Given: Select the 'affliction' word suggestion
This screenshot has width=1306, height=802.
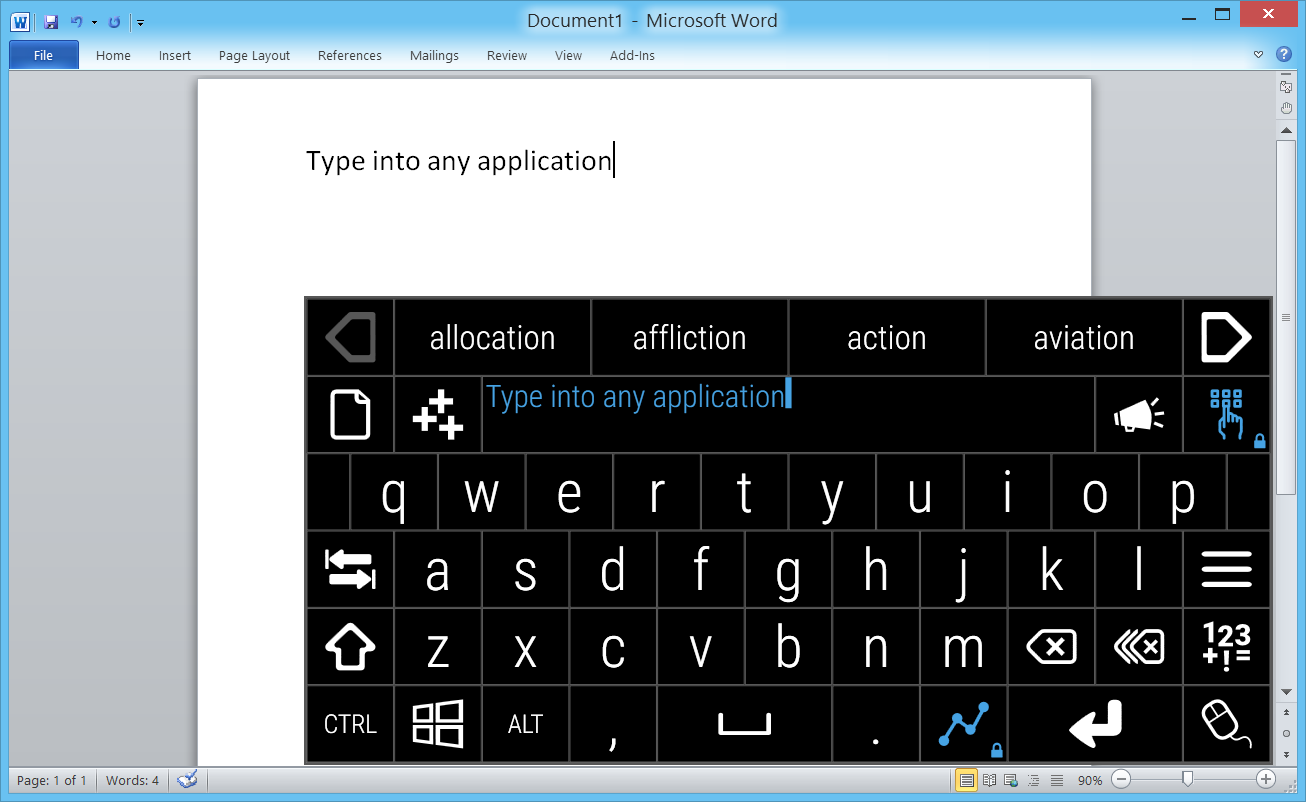Looking at the screenshot, I should click(689, 337).
